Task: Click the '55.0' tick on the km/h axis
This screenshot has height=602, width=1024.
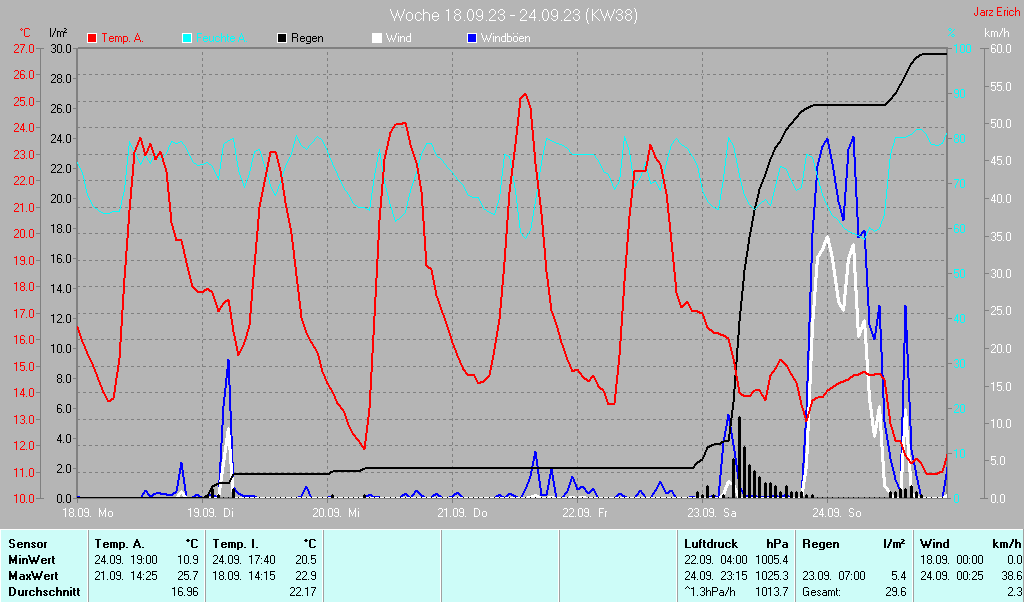Action: 999,86
